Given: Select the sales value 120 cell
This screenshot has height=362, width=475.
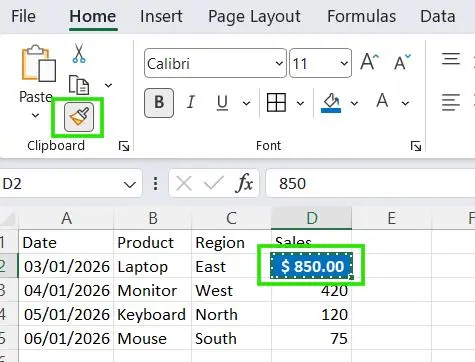Looking at the screenshot, I should 311,314.
